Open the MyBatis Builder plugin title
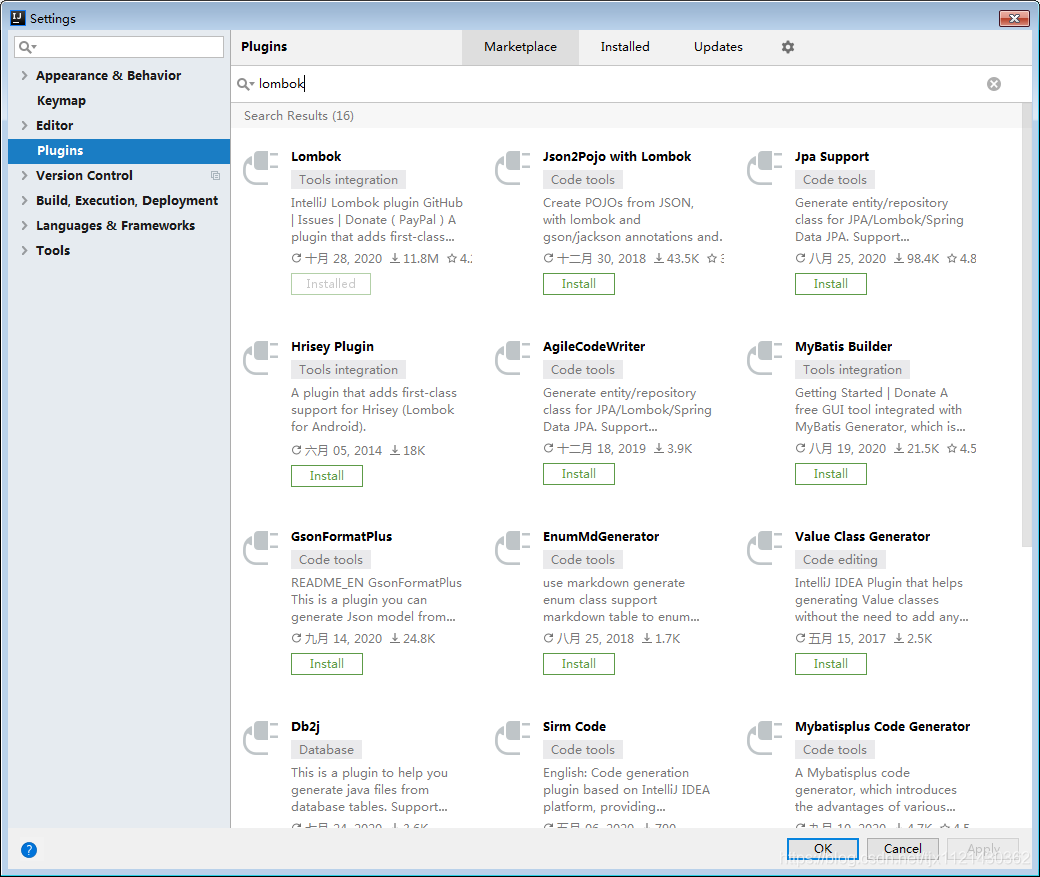 pos(844,346)
